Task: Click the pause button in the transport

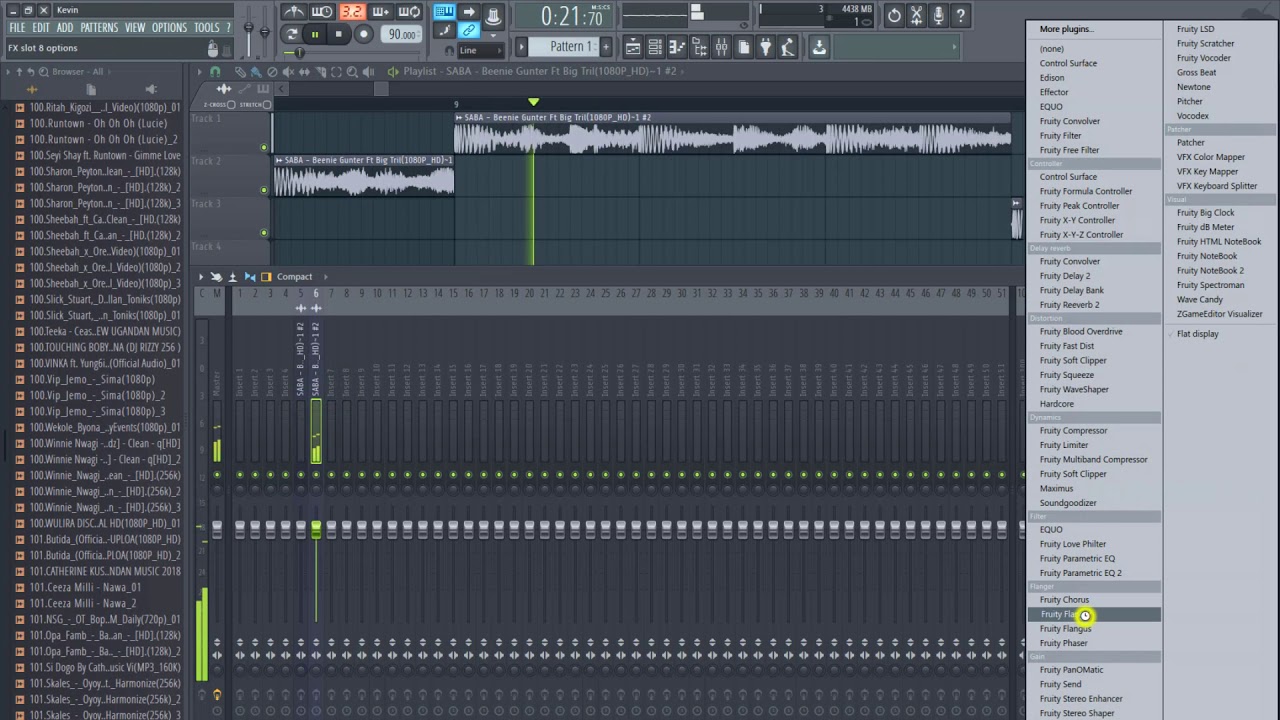Action: [x=315, y=34]
